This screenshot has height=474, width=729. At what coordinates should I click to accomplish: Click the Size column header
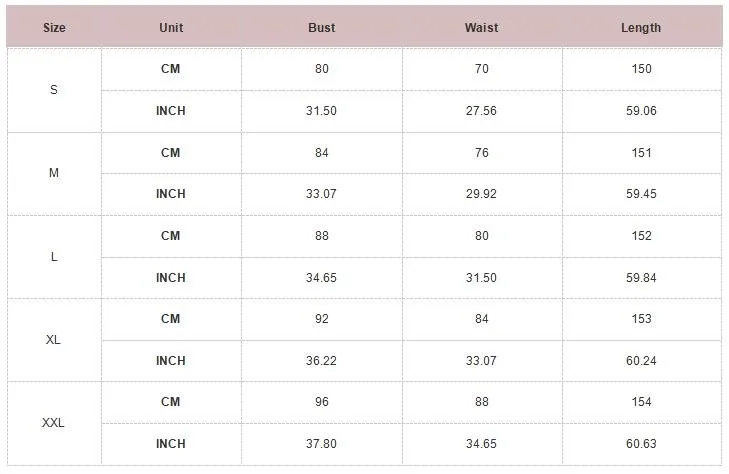pos(54,27)
